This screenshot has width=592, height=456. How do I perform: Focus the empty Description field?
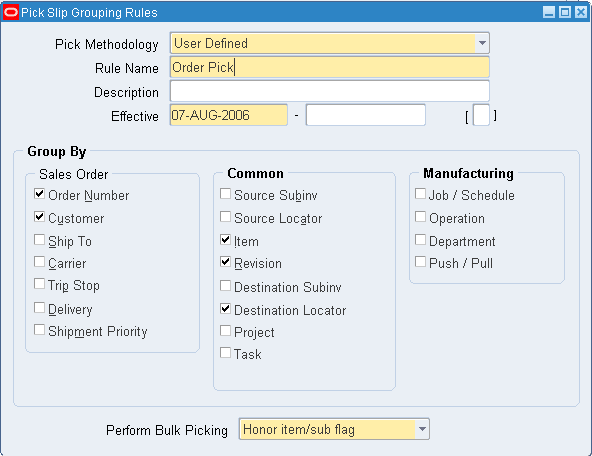point(330,91)
